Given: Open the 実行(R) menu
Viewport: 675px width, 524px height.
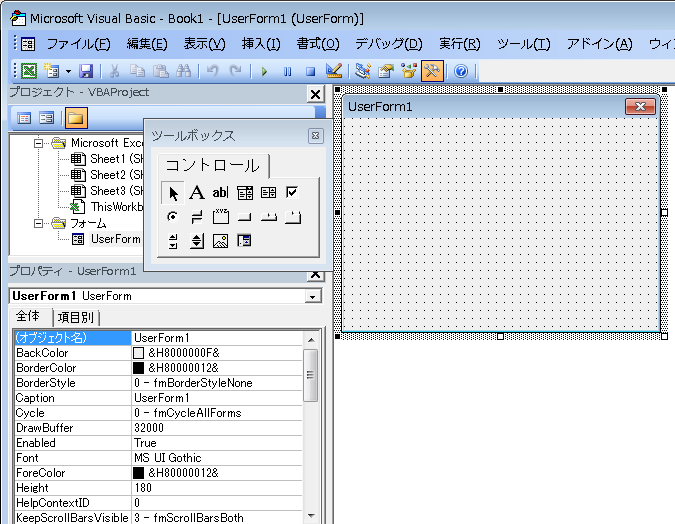Looking at the screenshot, I should [x=459, y=43].
